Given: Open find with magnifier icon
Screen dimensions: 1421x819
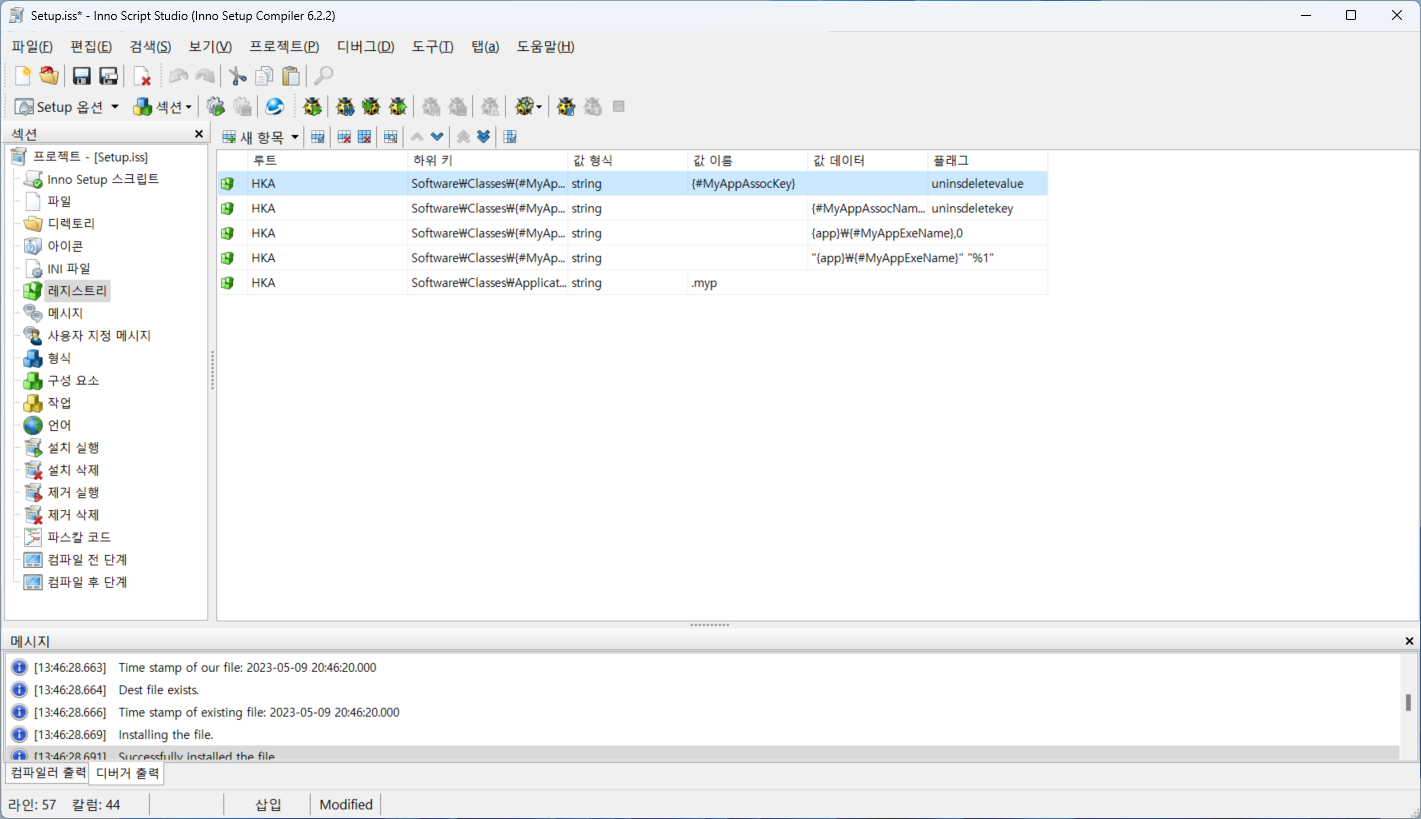Looking at the screenshot, I should (x=324, y=76).
